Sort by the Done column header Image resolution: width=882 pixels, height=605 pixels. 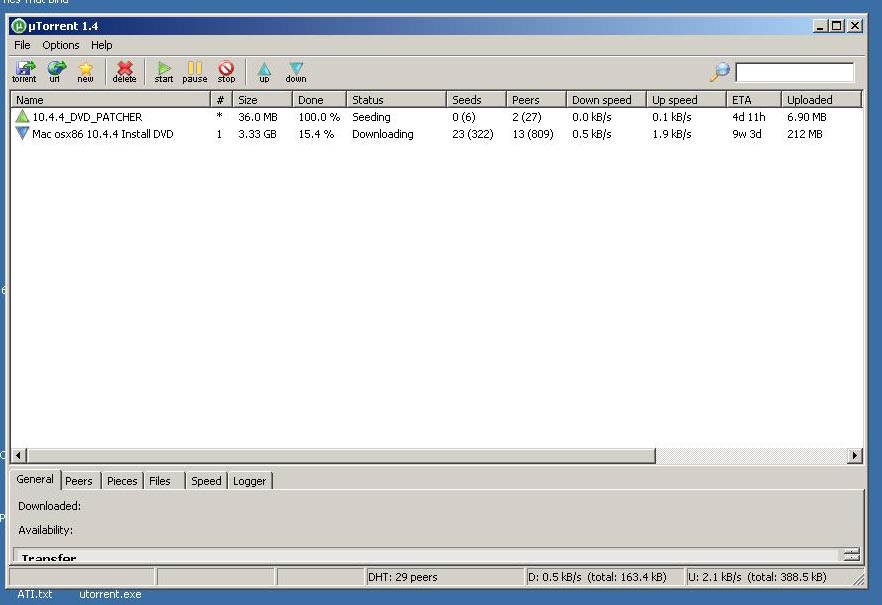click(319, 100)
